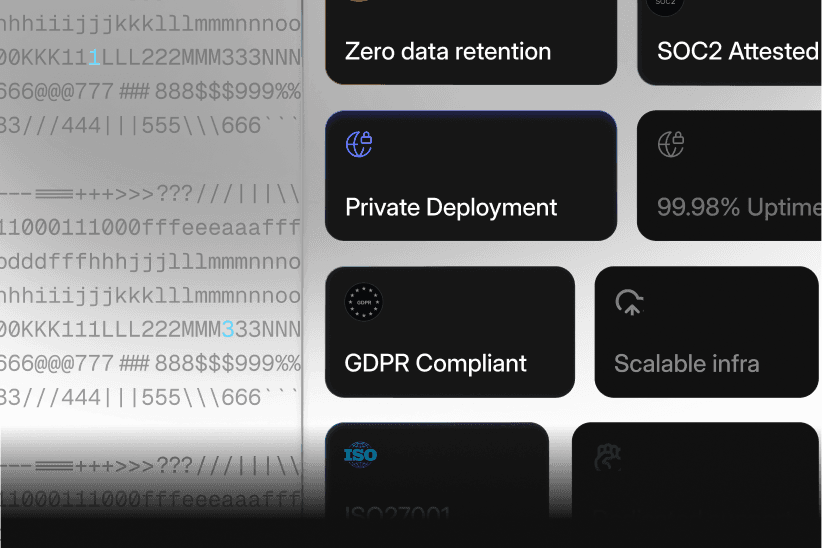Click the Zero data retention card

click(471, 42)
